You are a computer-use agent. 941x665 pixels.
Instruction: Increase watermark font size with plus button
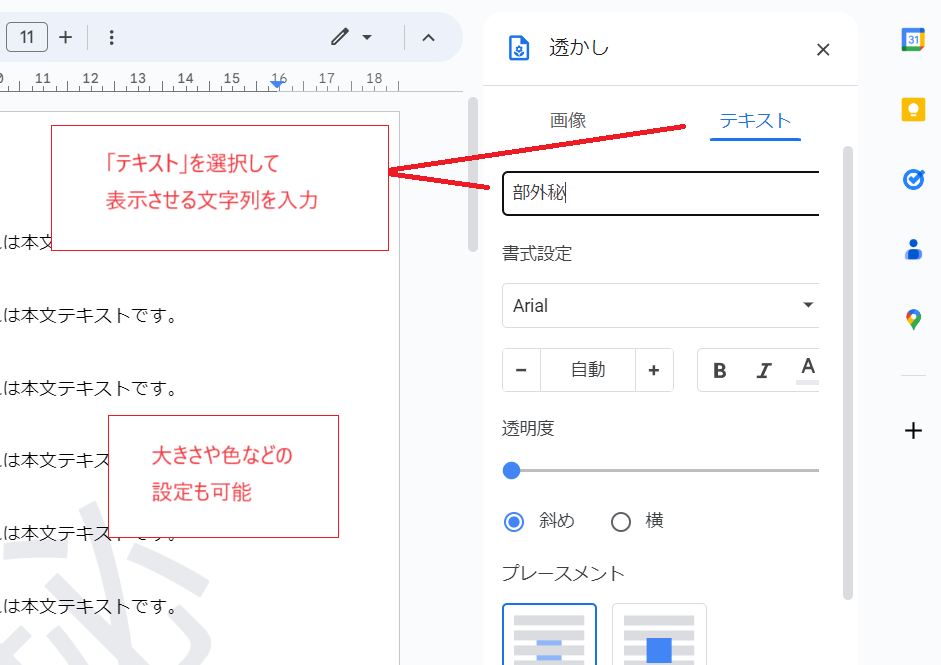(654, 370)
